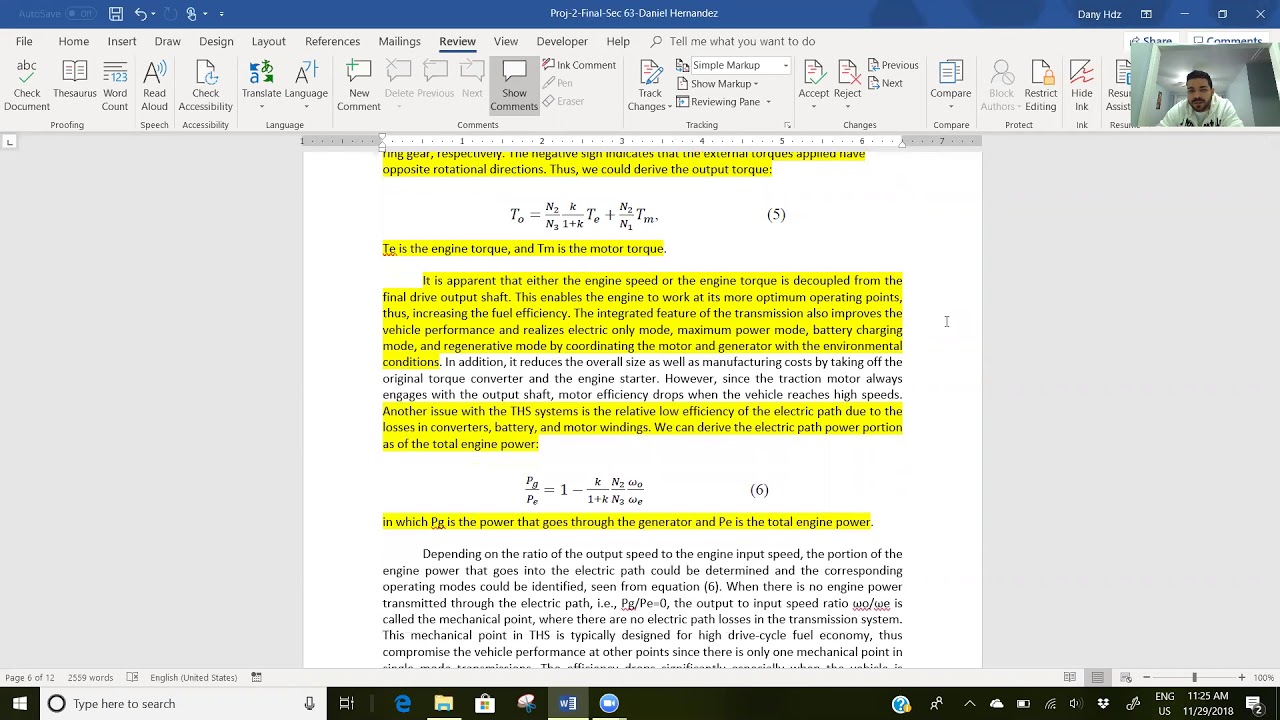Expand the Show Markup menu
The height and width of the screenshot is (720, 1280).
pyautogui.click(x=717, y=83)
